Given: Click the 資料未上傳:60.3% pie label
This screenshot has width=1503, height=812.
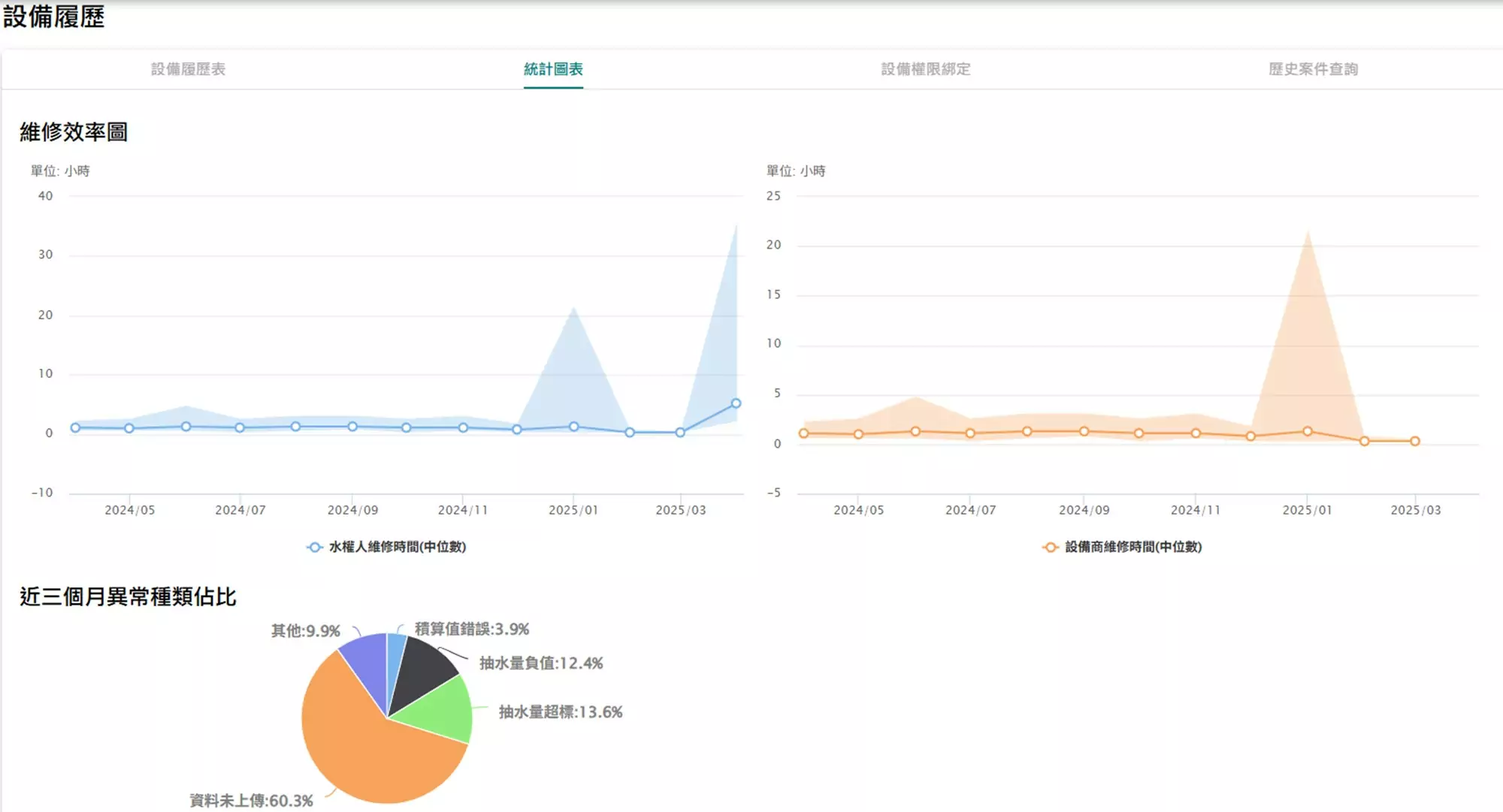Looking at the screenshot, I should point(251,801).
